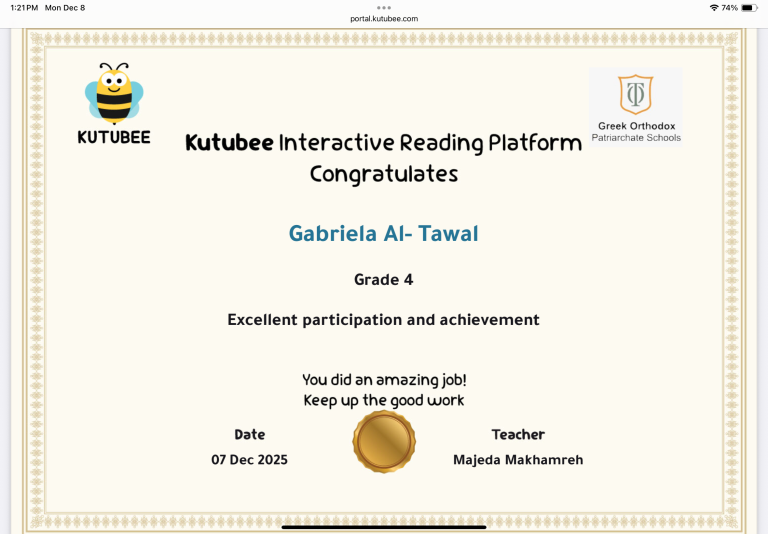Screen dimensions: 768x534
Task: Tap the 74% battery percentage
Action: [x=730, y=7]
